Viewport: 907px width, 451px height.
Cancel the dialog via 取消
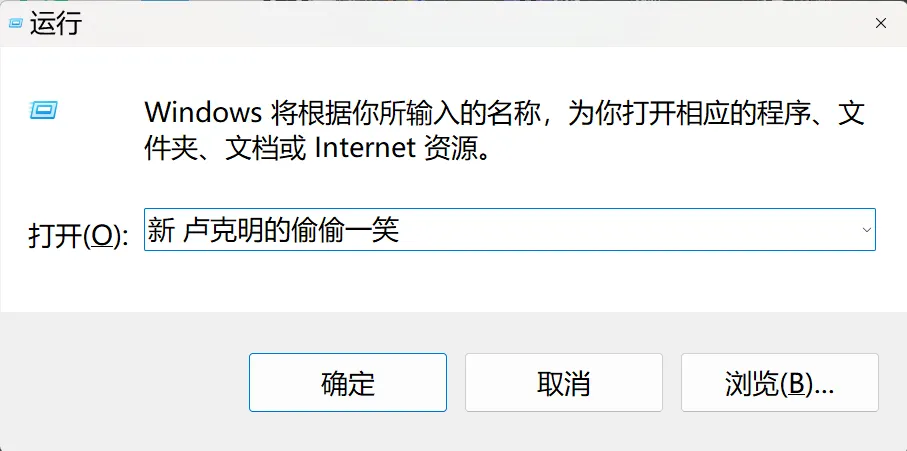563,382
